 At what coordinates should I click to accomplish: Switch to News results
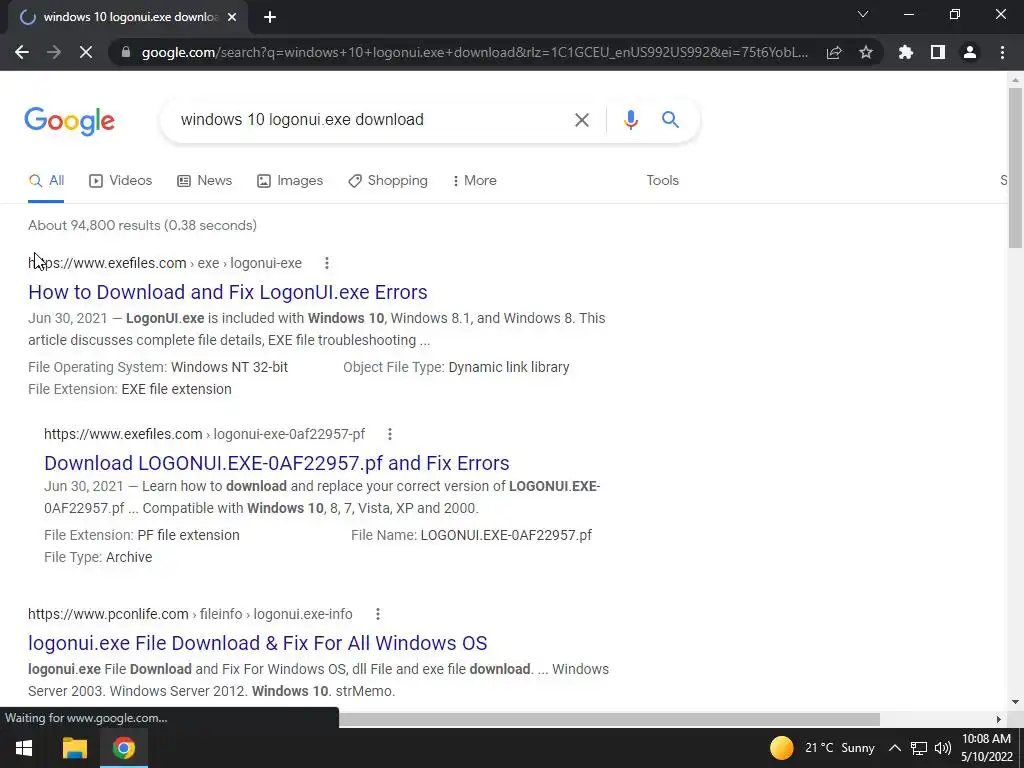pyautogui.click(x=204, y=181)
